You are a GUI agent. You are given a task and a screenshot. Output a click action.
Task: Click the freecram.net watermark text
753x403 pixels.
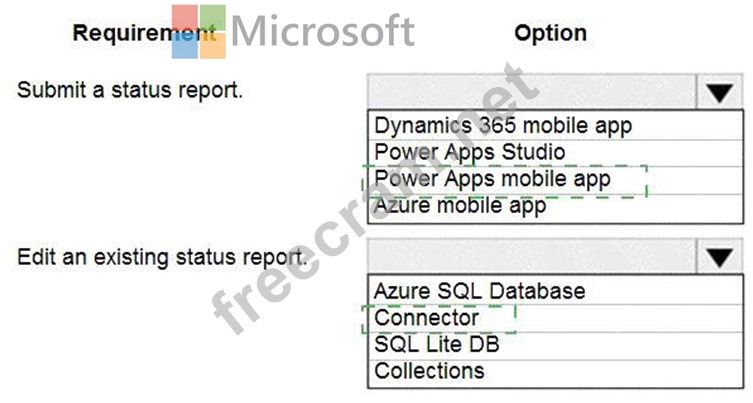pos(376,198)
